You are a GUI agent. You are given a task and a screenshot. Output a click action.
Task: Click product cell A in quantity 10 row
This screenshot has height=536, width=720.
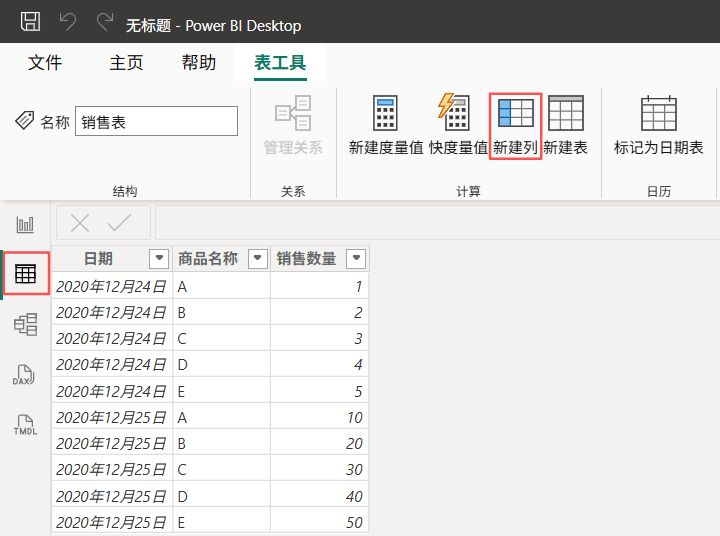[222, 418]
